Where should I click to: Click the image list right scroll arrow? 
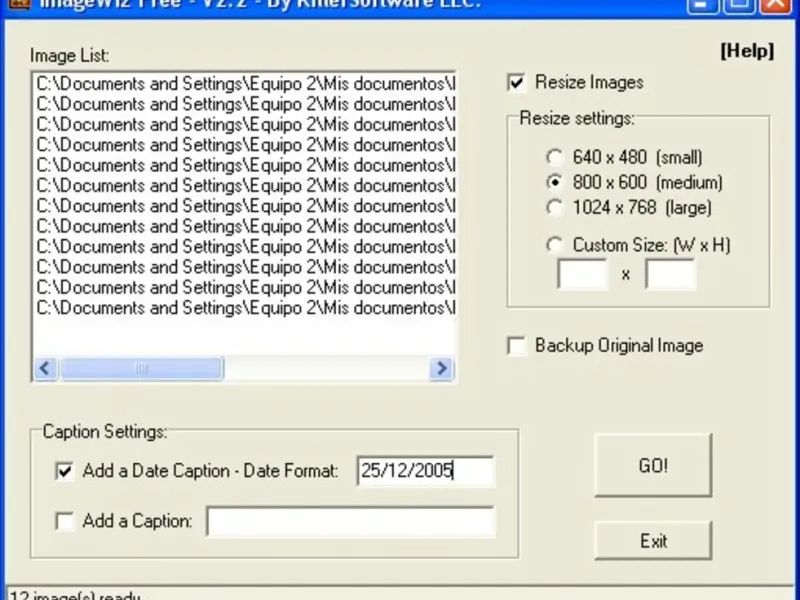click(441, 368)
